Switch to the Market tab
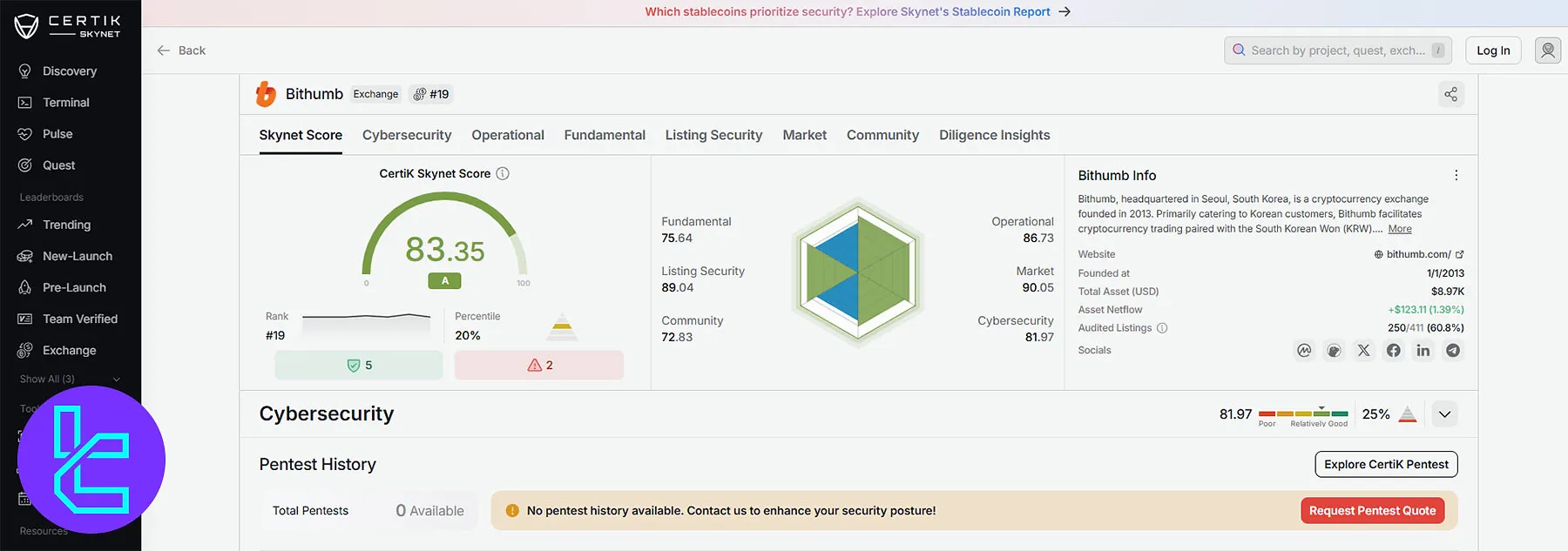Screen dimensions: 1568x551 [804, 135]
